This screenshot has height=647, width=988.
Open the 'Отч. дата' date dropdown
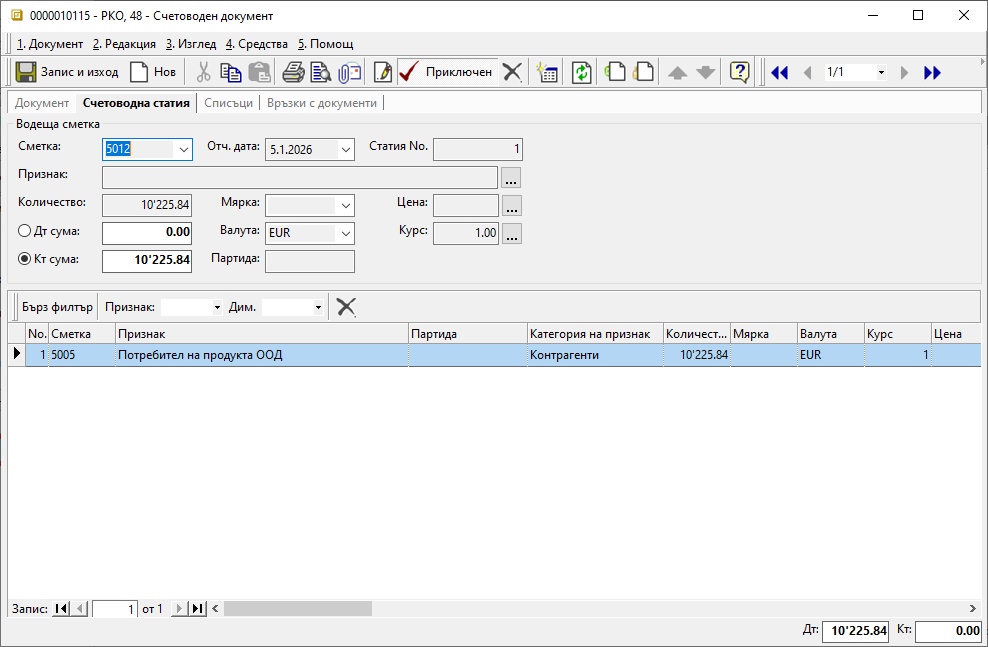[345, 150]
